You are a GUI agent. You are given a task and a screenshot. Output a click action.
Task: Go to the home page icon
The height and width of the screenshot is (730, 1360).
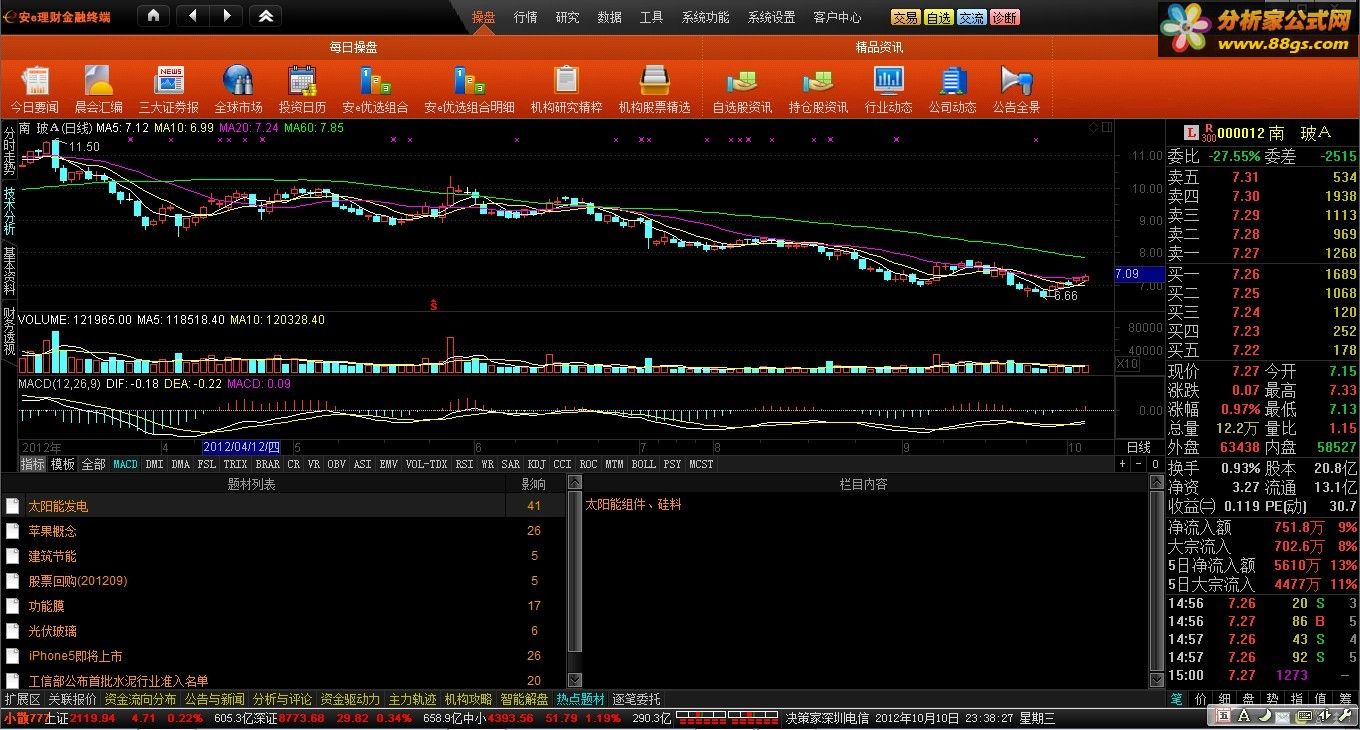pos(152,16)
